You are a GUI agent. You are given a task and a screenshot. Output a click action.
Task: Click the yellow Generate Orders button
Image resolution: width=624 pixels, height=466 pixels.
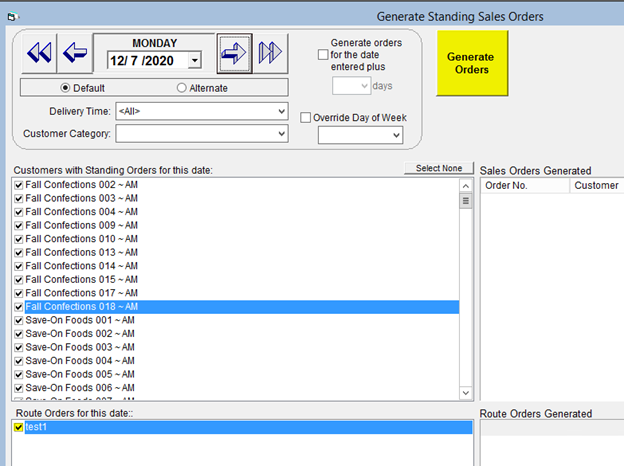click(x=472, y=63)
